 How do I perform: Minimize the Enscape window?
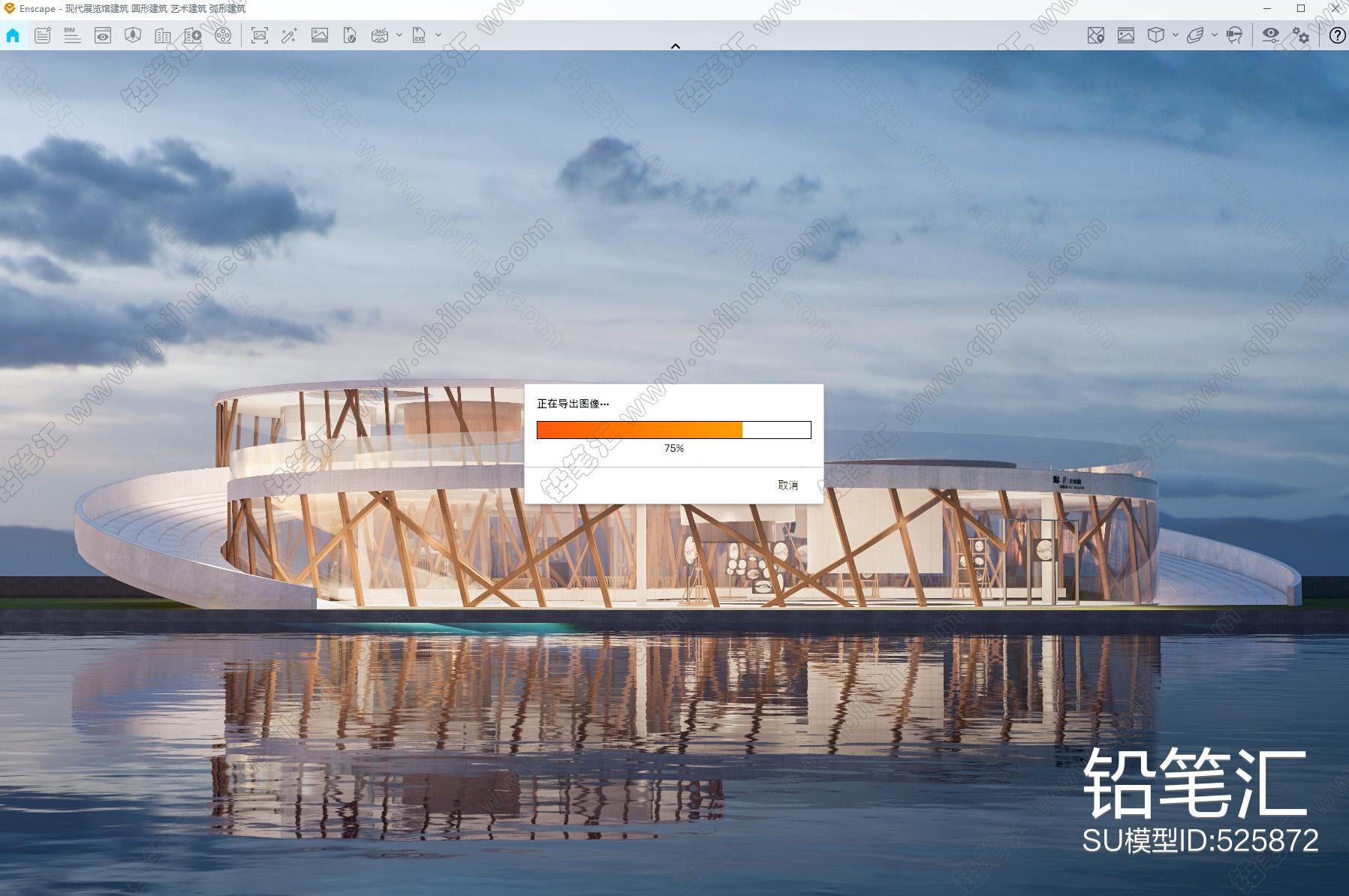(x=1268, y=9)
